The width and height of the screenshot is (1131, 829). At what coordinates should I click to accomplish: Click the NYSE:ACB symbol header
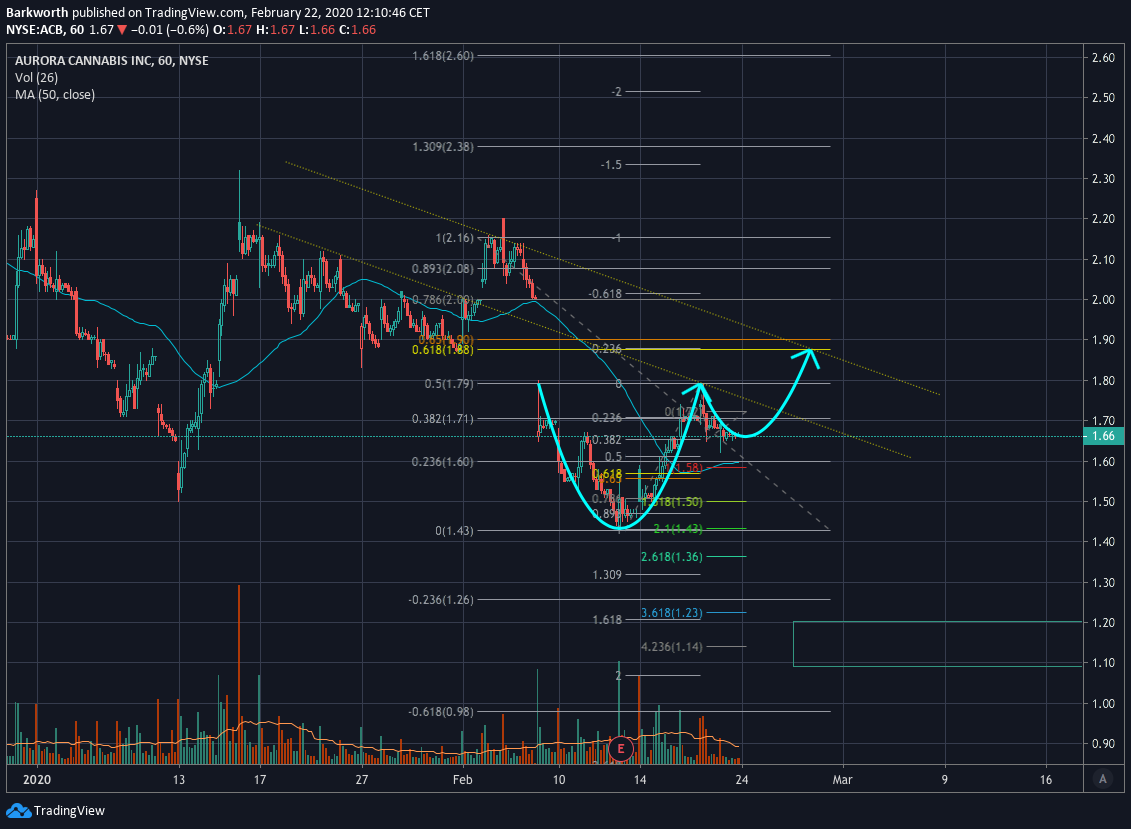click(34, 30)
